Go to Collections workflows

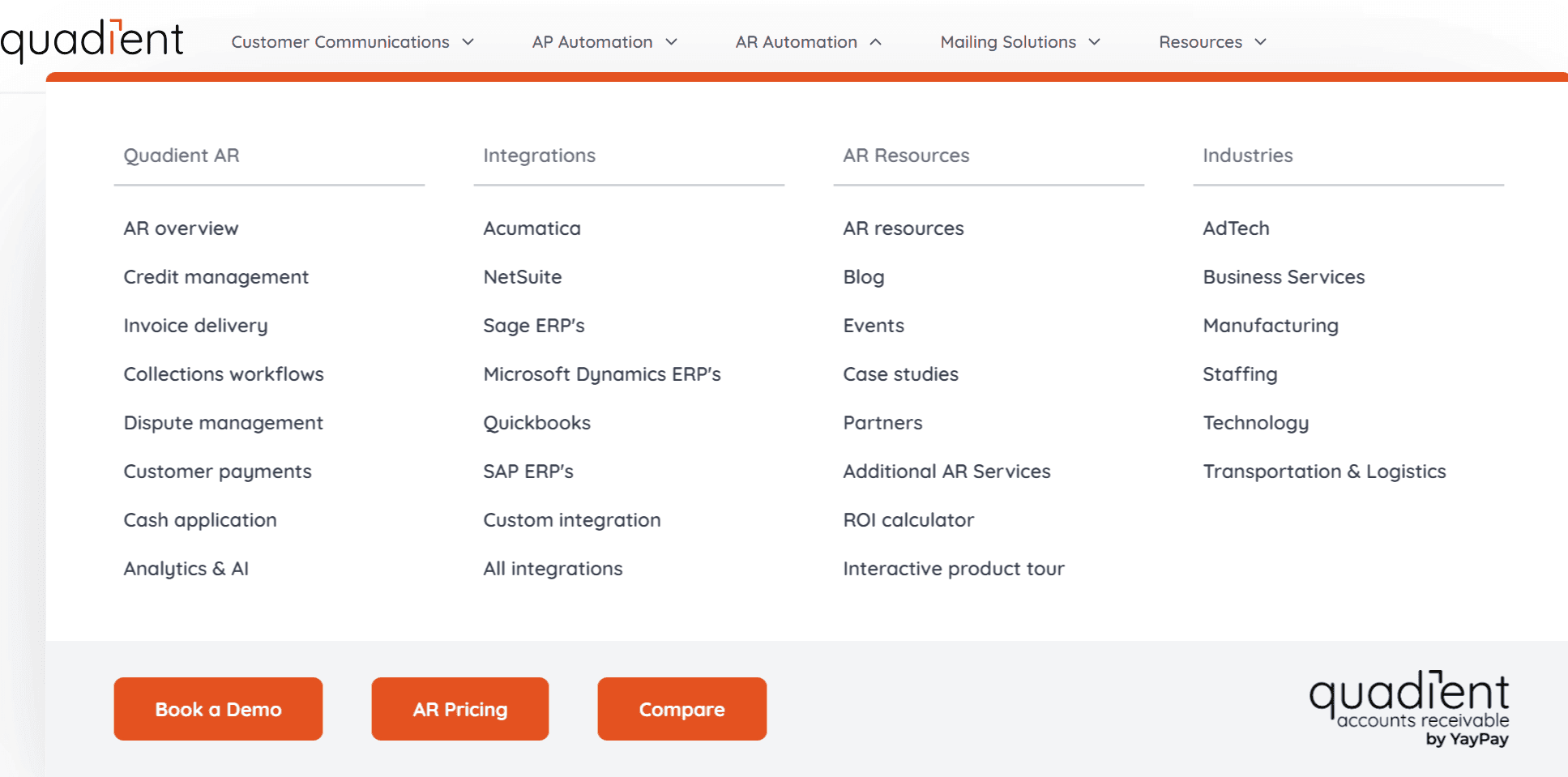pyautogui.click(x=224, y=374)
